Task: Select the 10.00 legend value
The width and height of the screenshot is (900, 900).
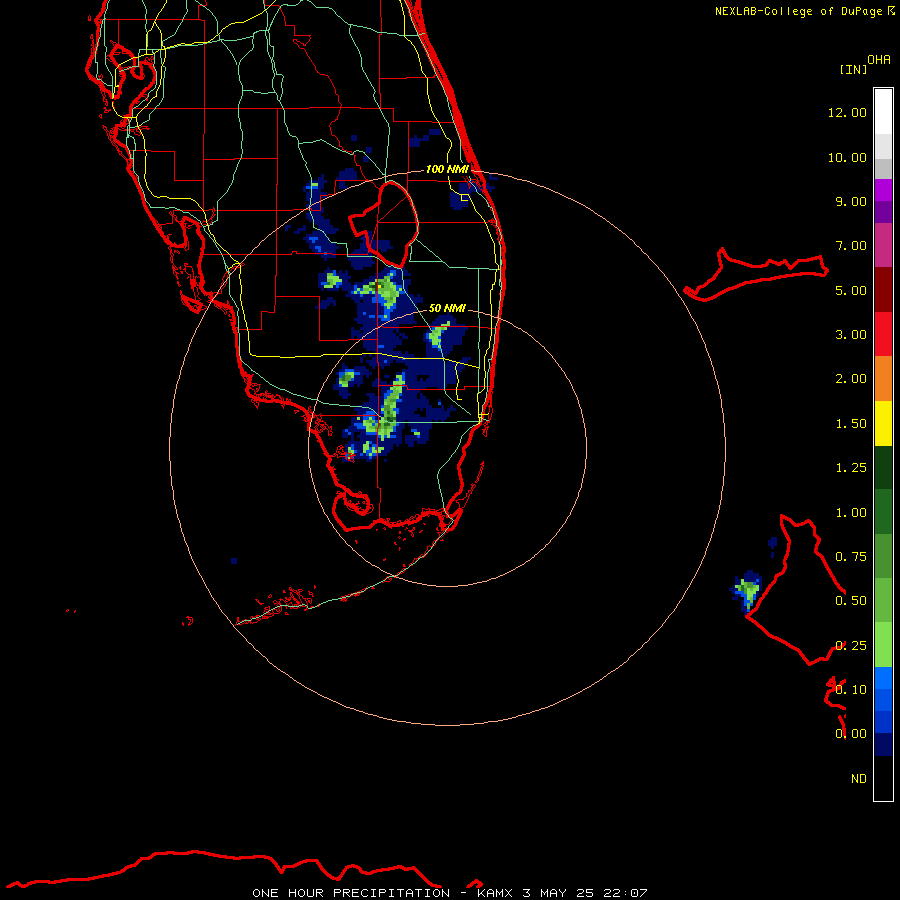Action: point(847,157)
